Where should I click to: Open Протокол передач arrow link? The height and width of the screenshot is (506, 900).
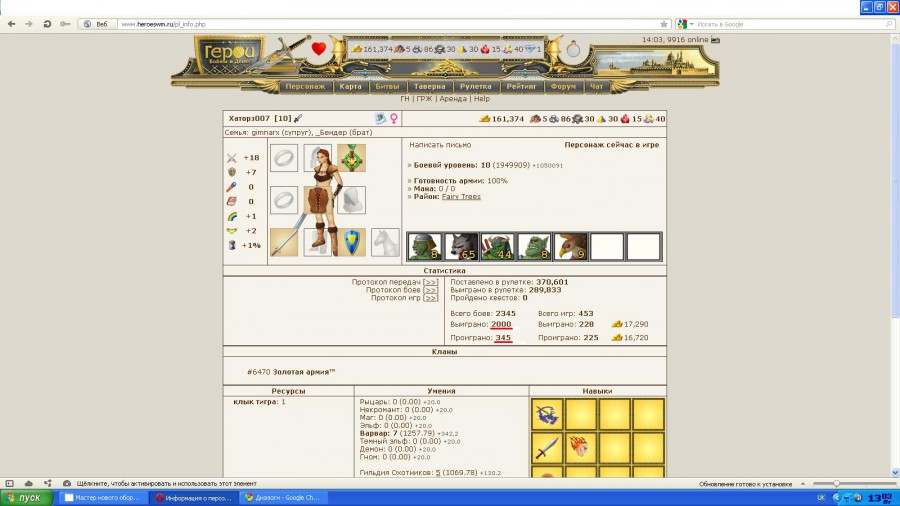(430, 282)
